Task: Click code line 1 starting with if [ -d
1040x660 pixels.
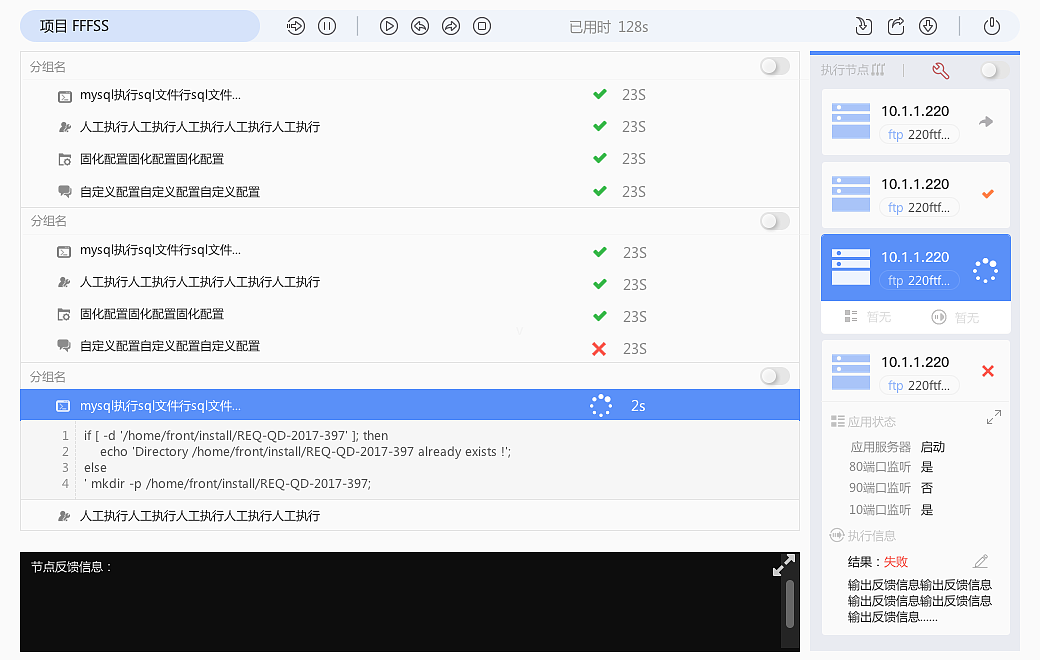Action: pyautogui.click(x=236, y=436)
